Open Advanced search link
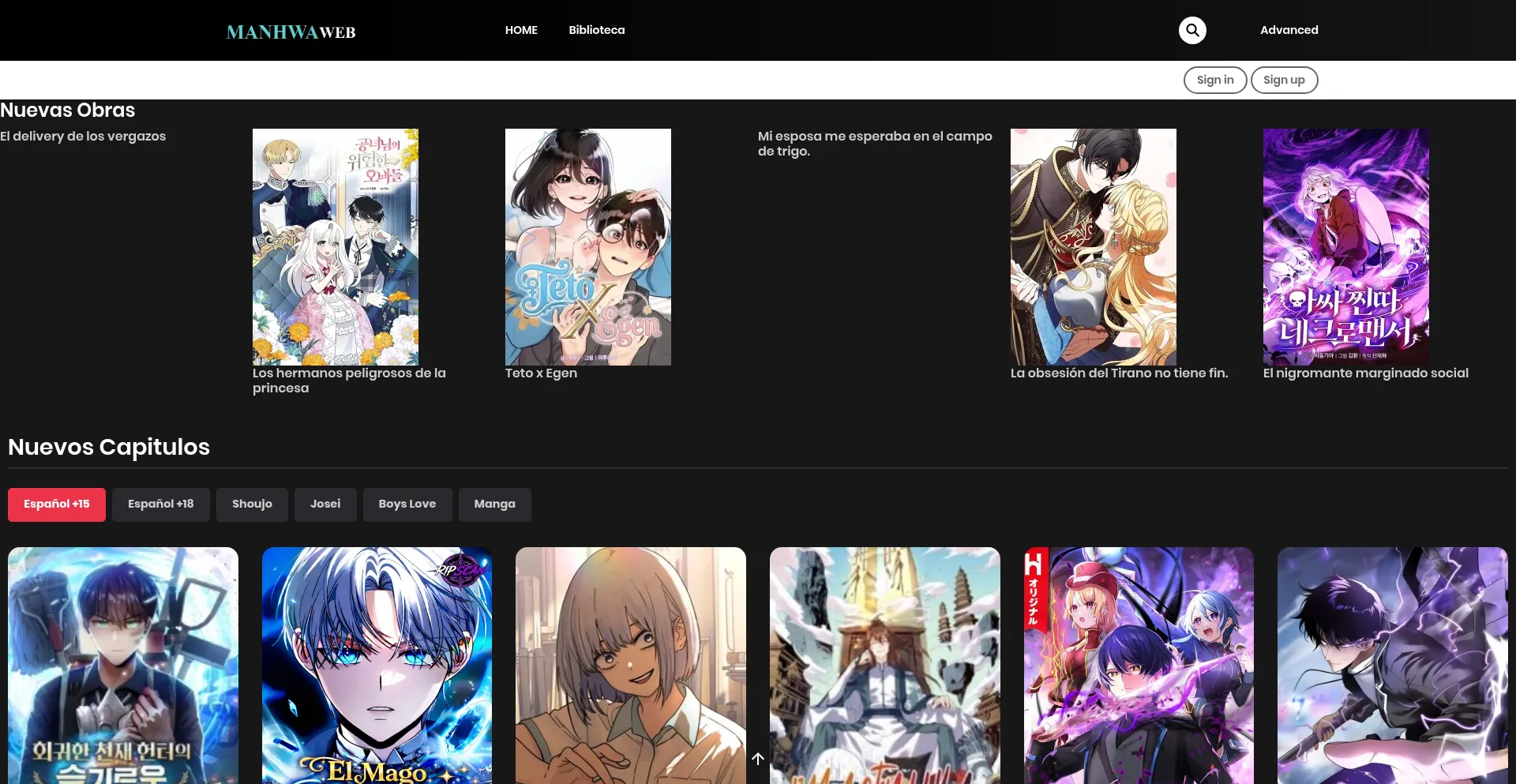The image size is (1516, 784). pyautogui.click(x=1289, y=30)
